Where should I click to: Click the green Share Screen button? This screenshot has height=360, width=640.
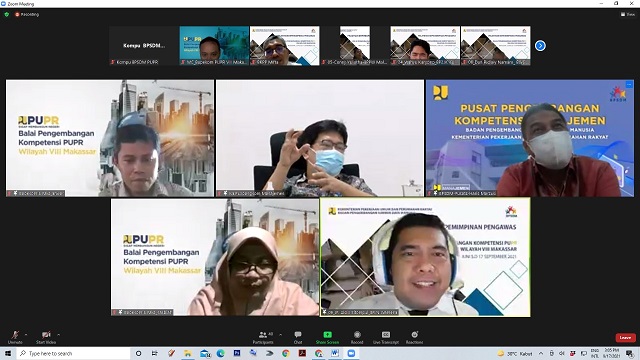327,337
